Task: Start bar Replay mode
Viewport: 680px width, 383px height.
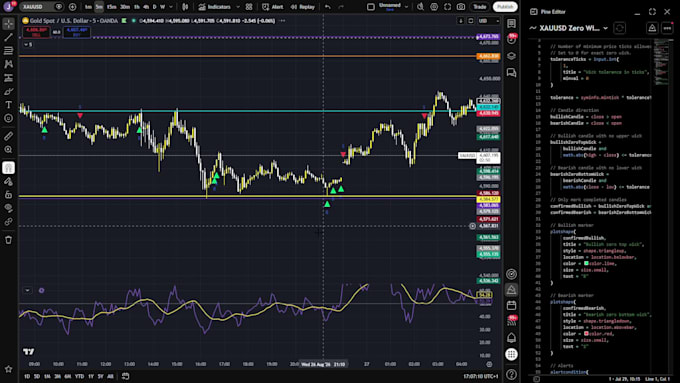Action: [303, 7]
